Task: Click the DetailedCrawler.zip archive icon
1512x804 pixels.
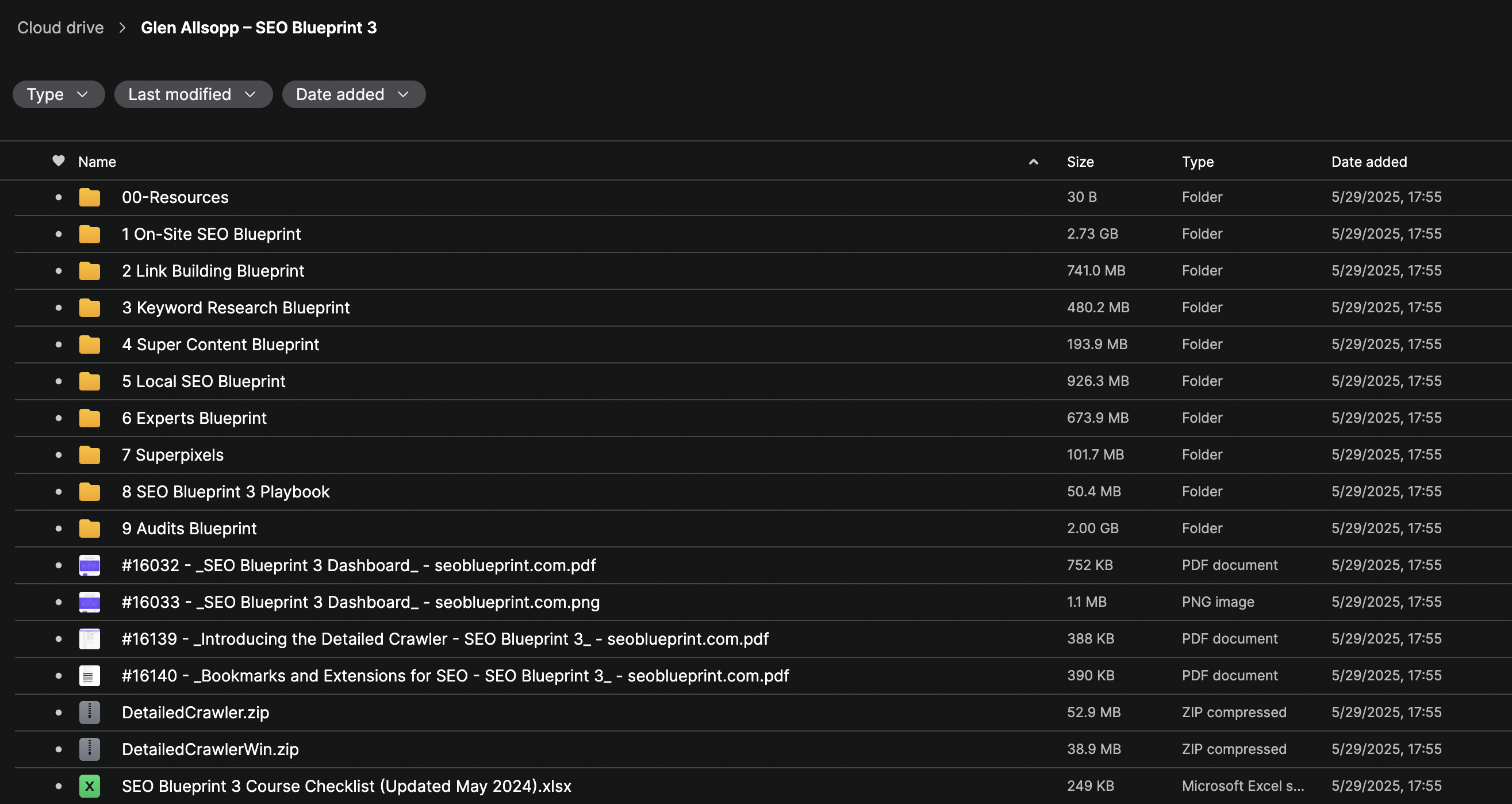Action: tap(90, 713)
